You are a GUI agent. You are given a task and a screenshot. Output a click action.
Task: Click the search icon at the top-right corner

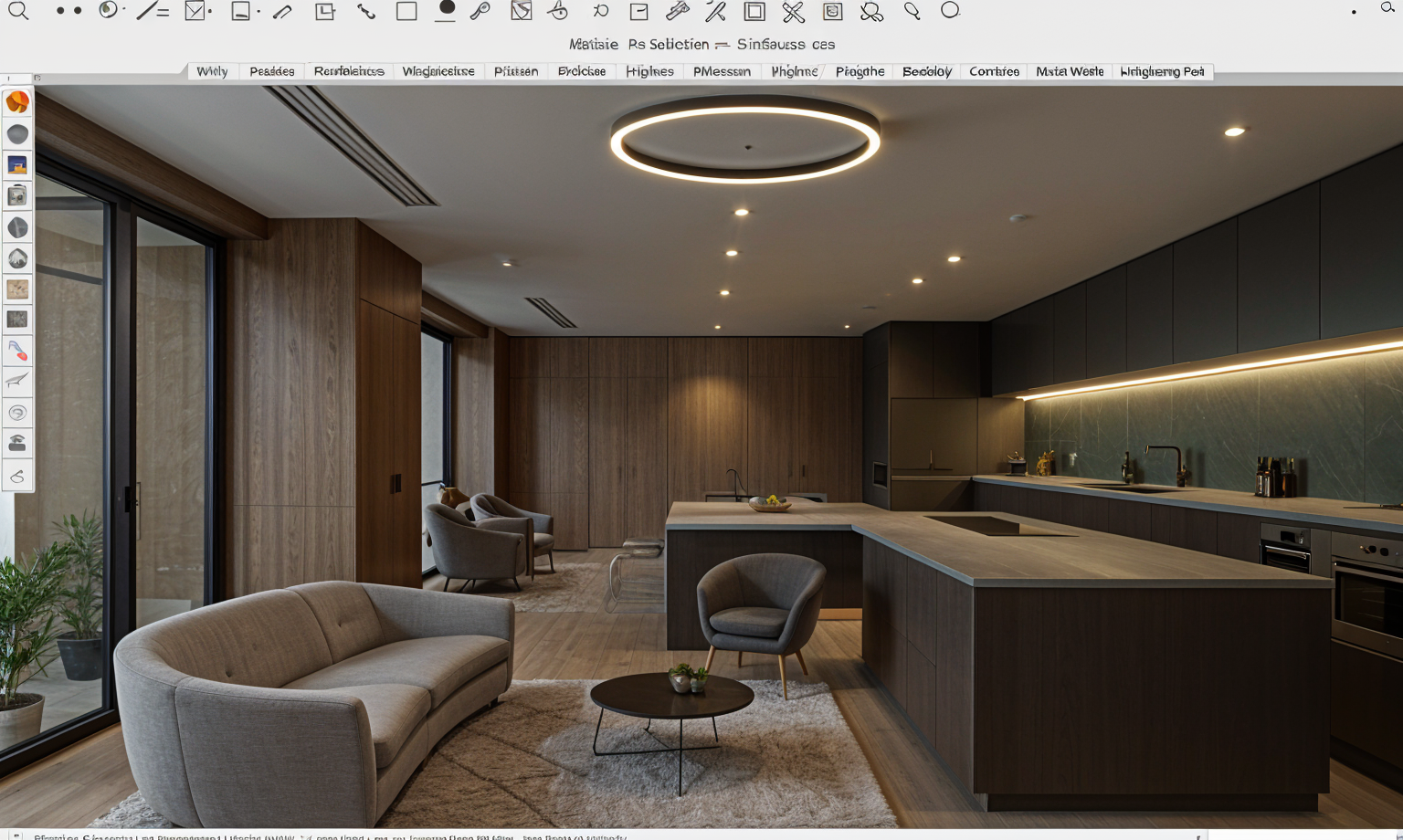[x=1387, y=9]
